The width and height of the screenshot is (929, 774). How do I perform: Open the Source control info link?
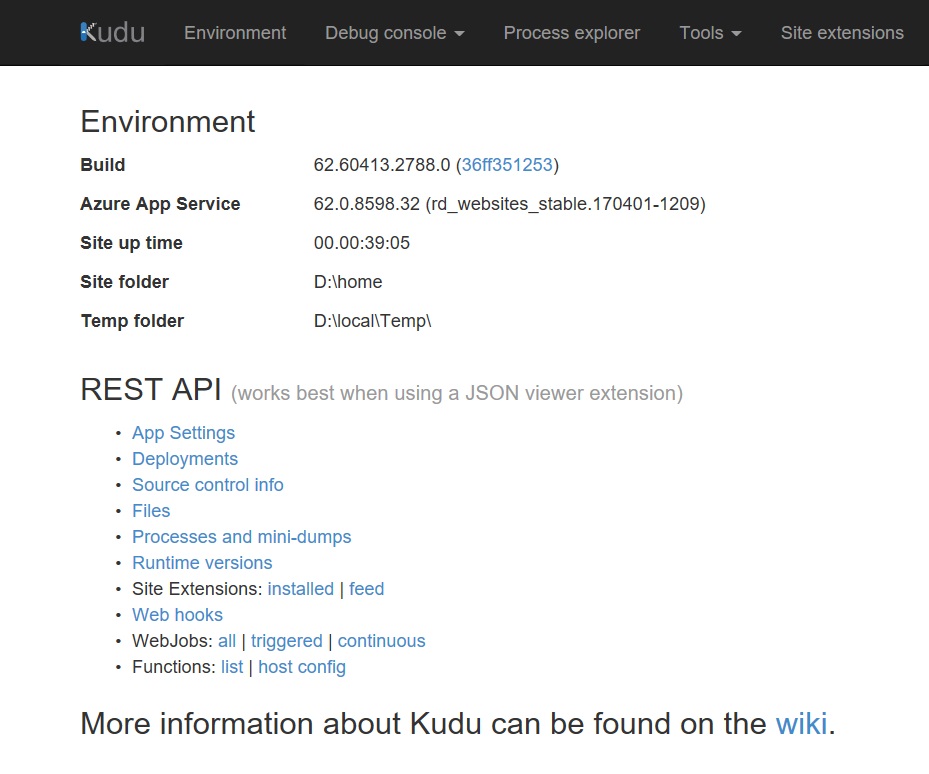[x=208, y=484]
